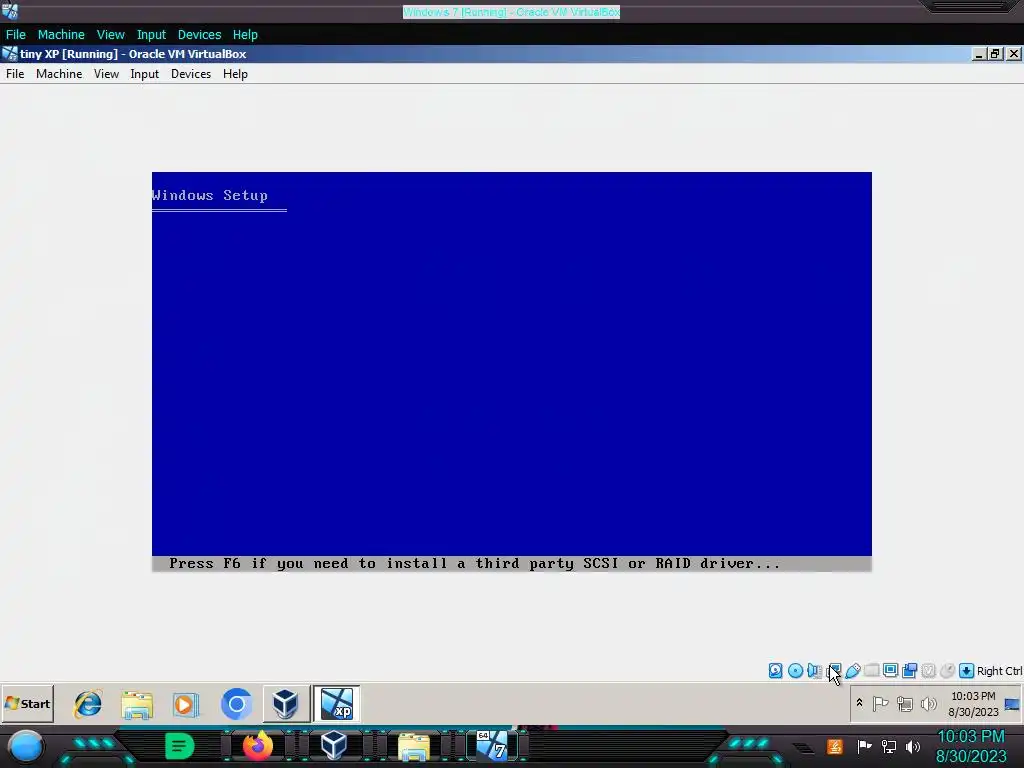1024x768 pixels.
Task: Open View menu of tiny XP window
Action: click(106, 74)
